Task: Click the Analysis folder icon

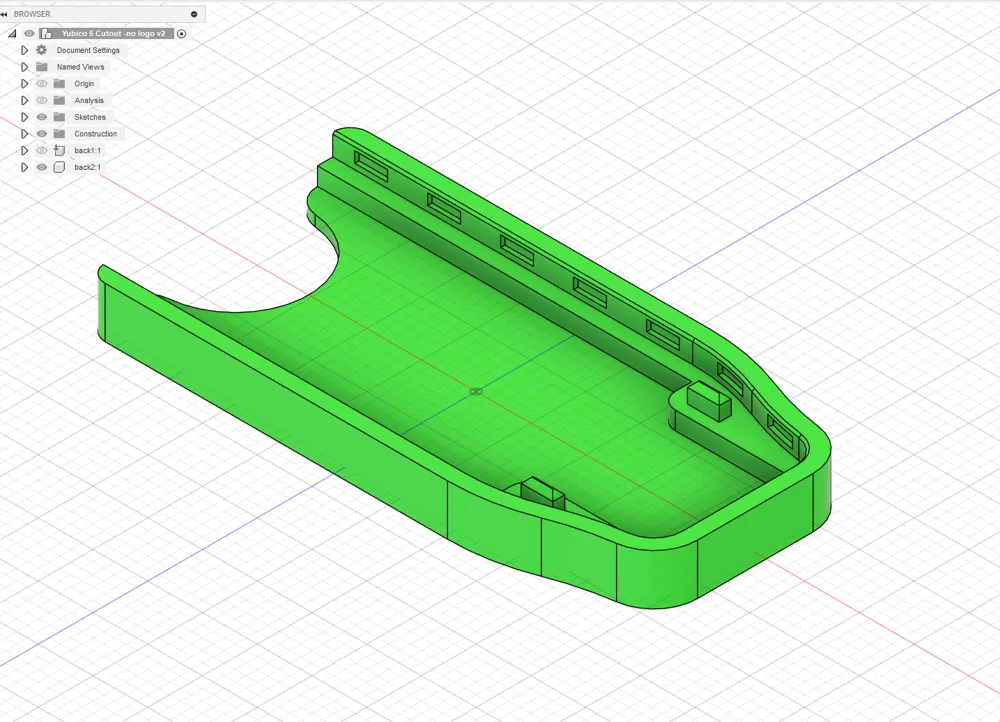Action: tap(59, 100)
